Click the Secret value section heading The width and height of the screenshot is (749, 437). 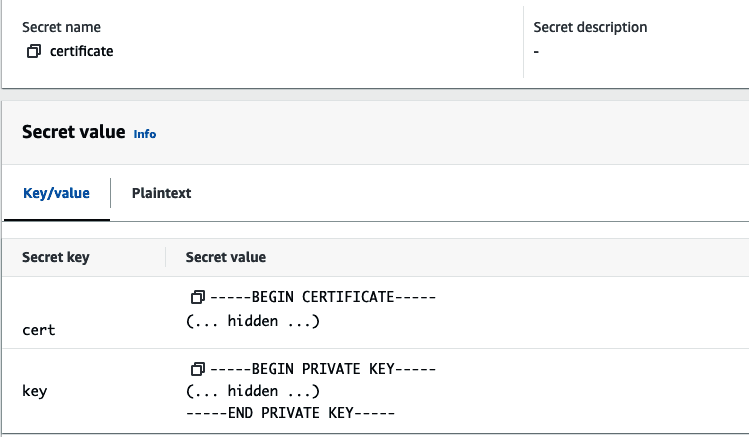pyautogui.click(x=74, y=132)
